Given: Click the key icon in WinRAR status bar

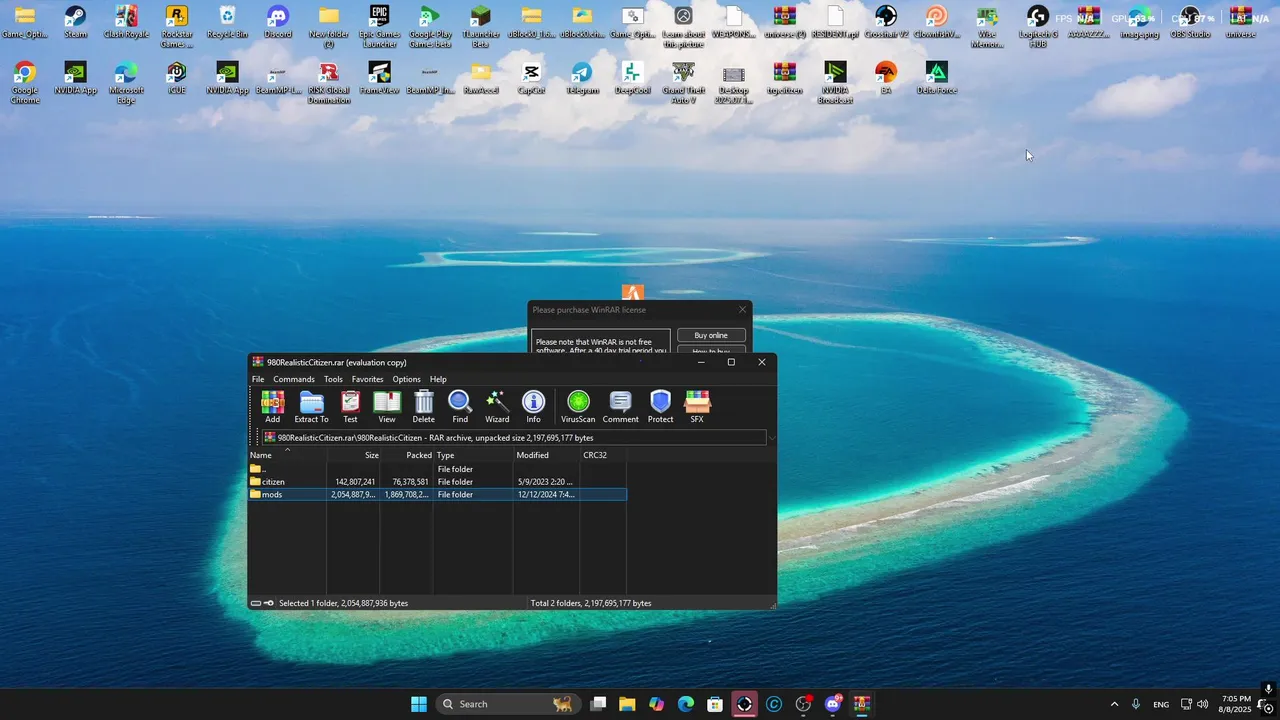Looking at the screenshot, I should [269, 603].
